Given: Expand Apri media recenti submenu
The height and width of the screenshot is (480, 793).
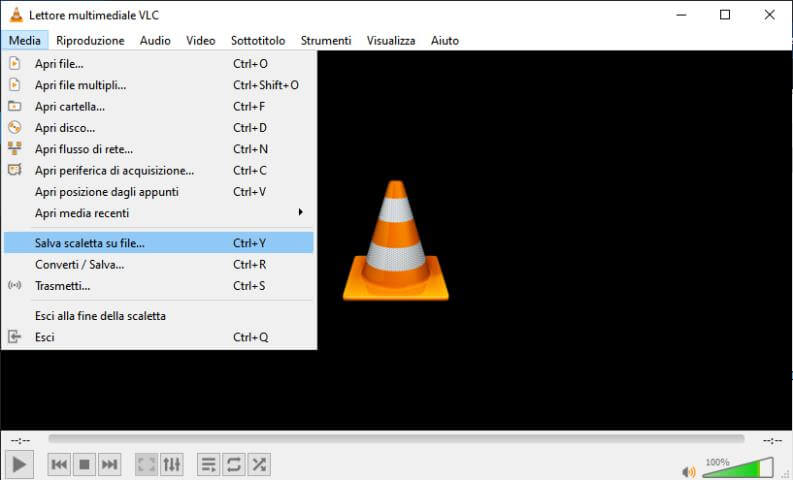Looking at the screenshot, I should pos(158,212).
